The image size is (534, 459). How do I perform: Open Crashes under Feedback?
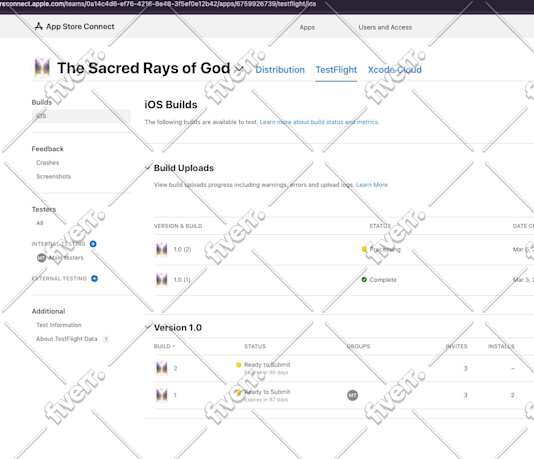pos(48,163)
